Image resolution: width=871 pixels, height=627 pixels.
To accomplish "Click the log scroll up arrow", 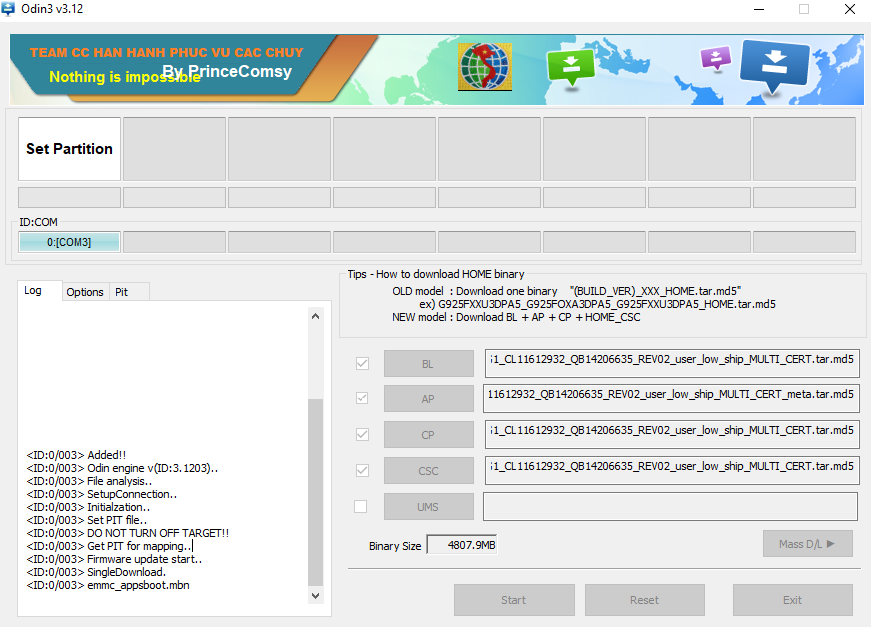I will pos(316,317).
